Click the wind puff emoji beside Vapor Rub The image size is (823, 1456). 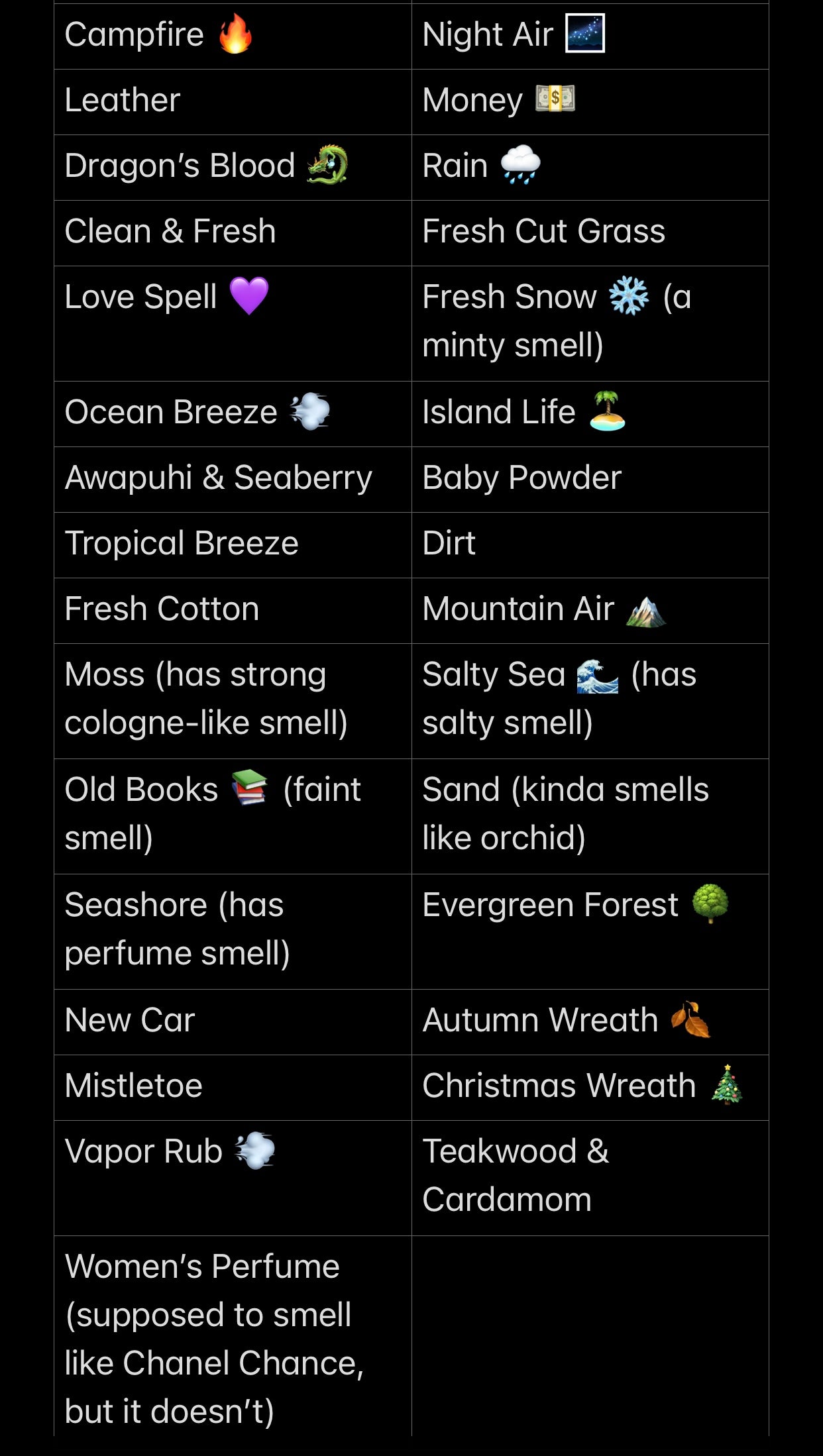[x=254, y=1151]
